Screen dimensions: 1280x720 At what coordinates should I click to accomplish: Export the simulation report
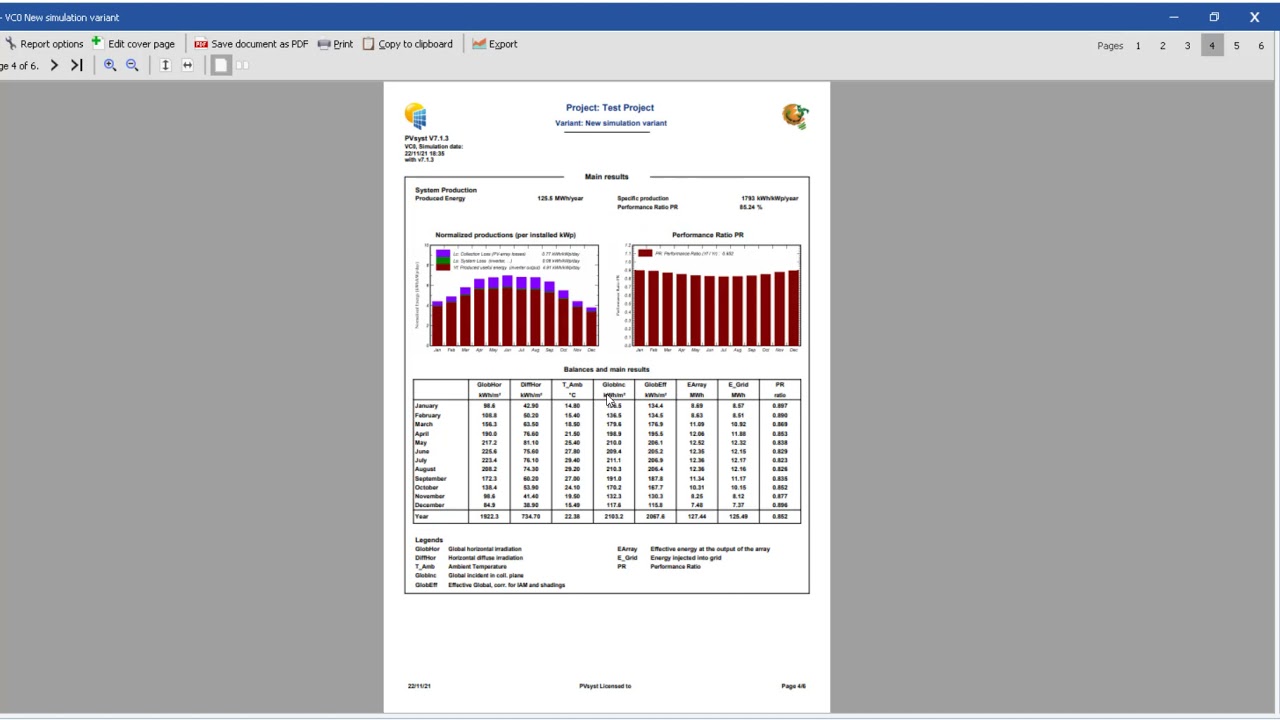[x=495, y=44]
